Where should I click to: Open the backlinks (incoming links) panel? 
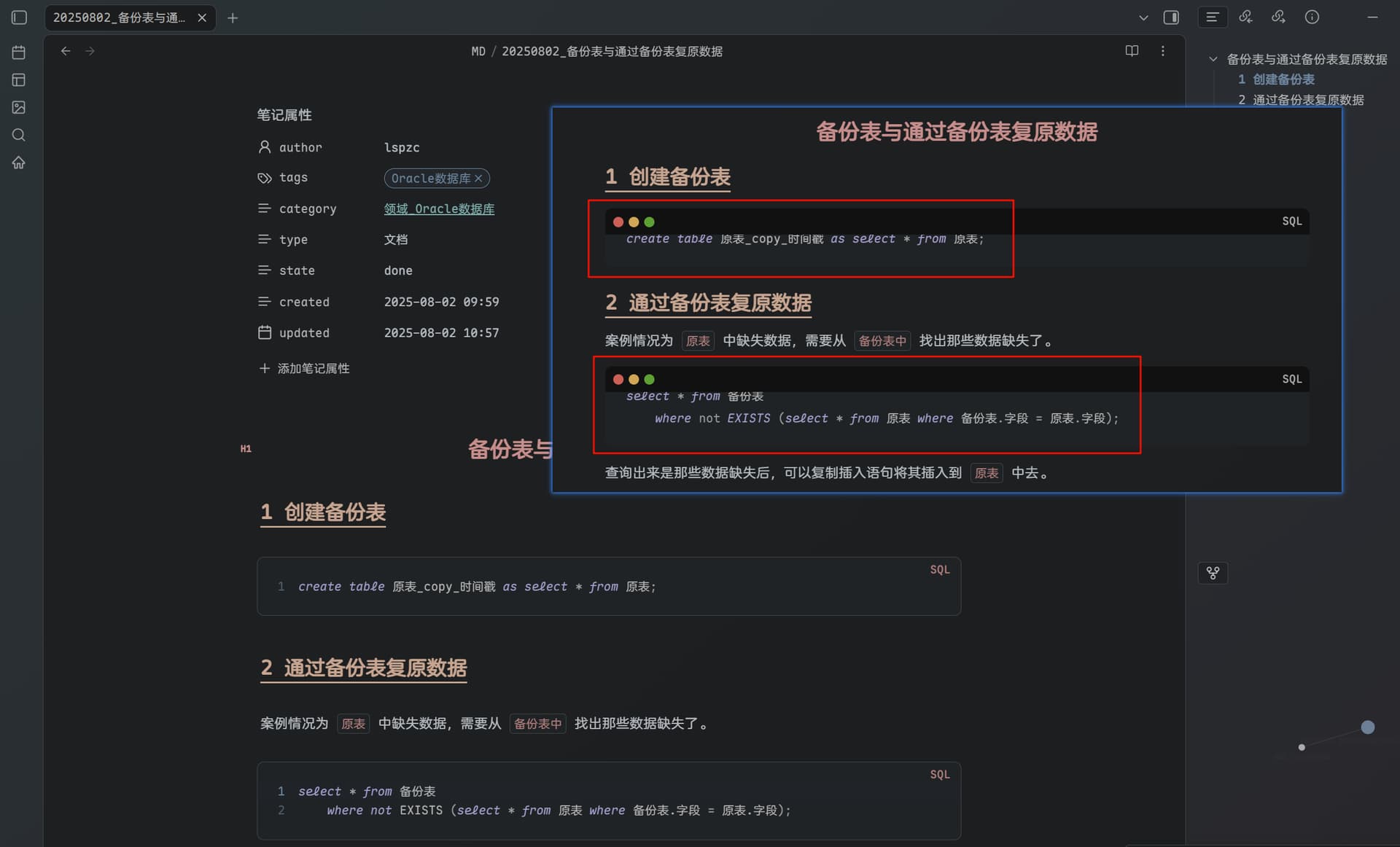tap(1245, 17)
